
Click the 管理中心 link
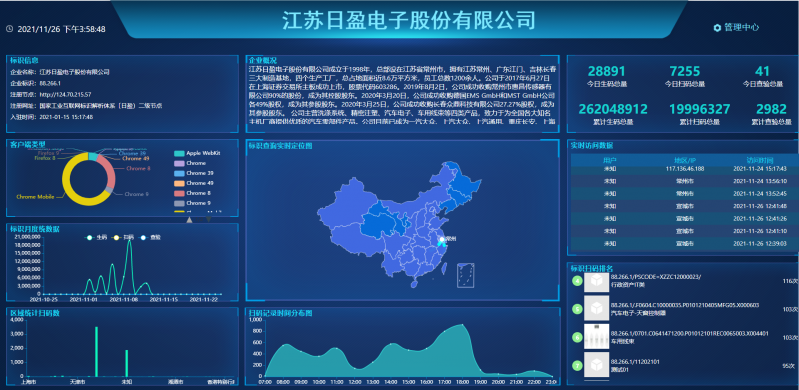pyautogui.click(x=741, y=28)
